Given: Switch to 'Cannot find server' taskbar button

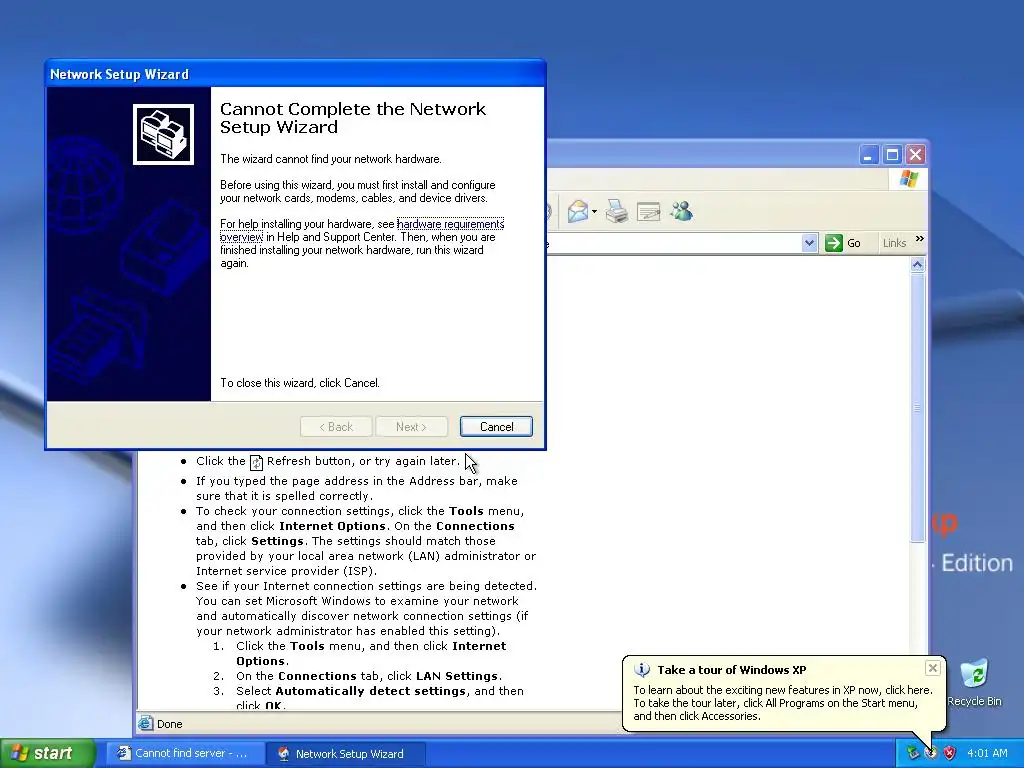Looking at the screenshot, I should (185, 753).
